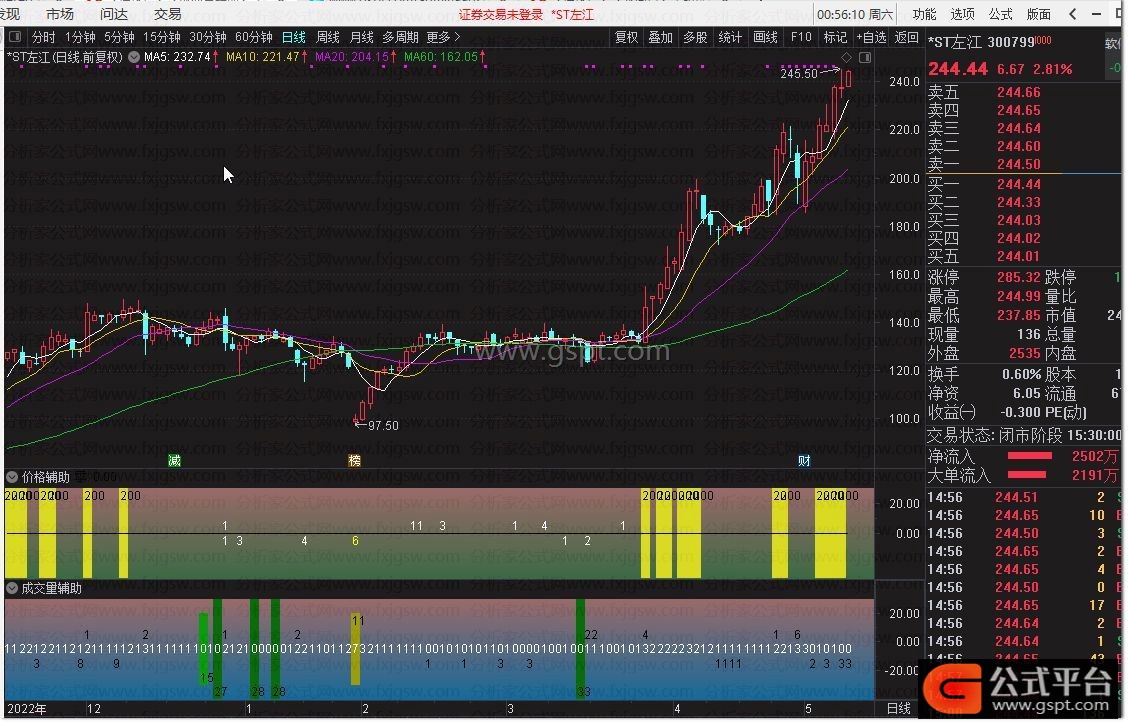Screen dimensions: 1128x722
Task: Open the 市场 menu
Action: click(x=60, y=14)
